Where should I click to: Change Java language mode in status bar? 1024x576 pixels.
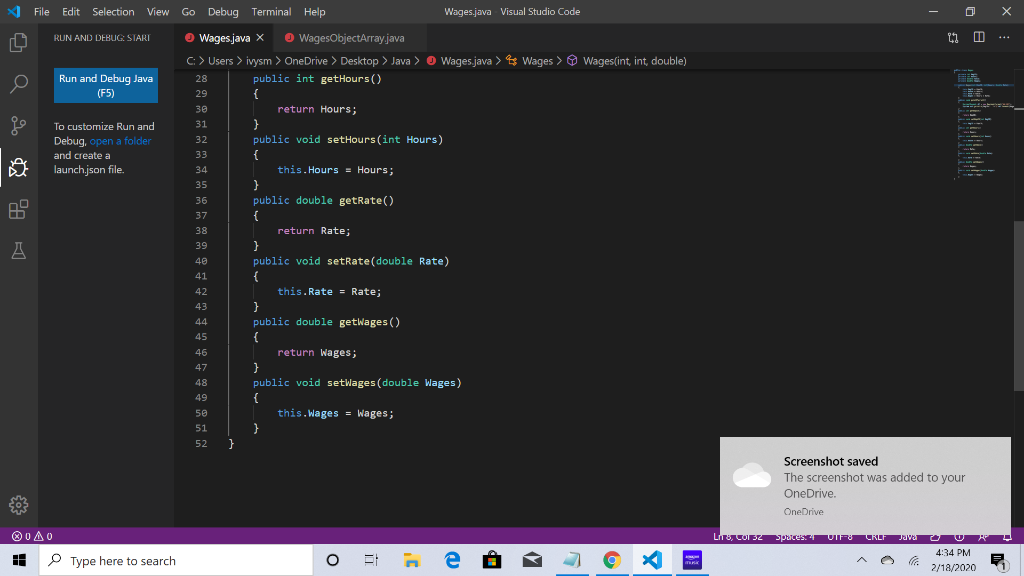[x=908, y=537]
